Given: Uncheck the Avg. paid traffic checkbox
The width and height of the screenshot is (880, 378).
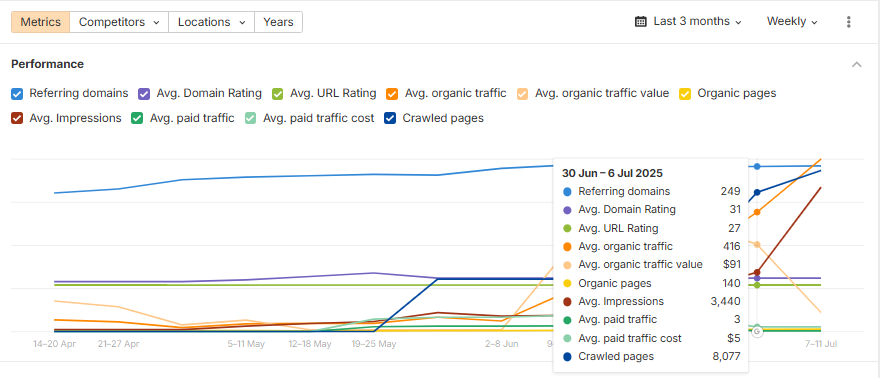Looking at the screenshot, I should (138, 118).
